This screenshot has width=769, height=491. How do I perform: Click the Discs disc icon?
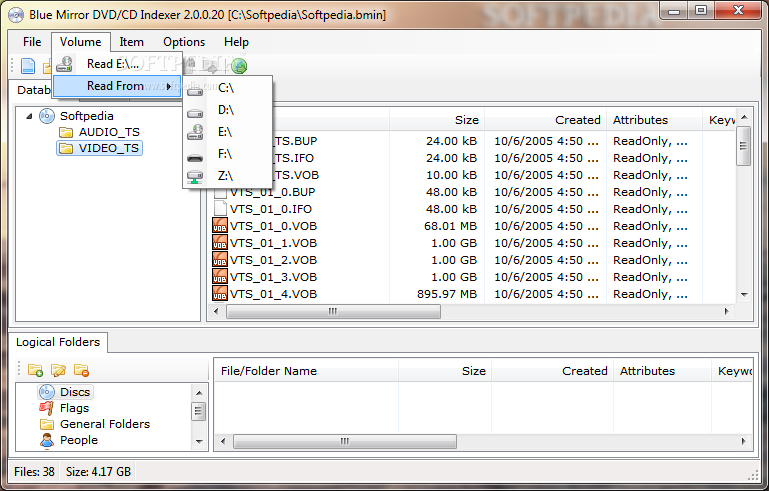(x=47, y=392)
